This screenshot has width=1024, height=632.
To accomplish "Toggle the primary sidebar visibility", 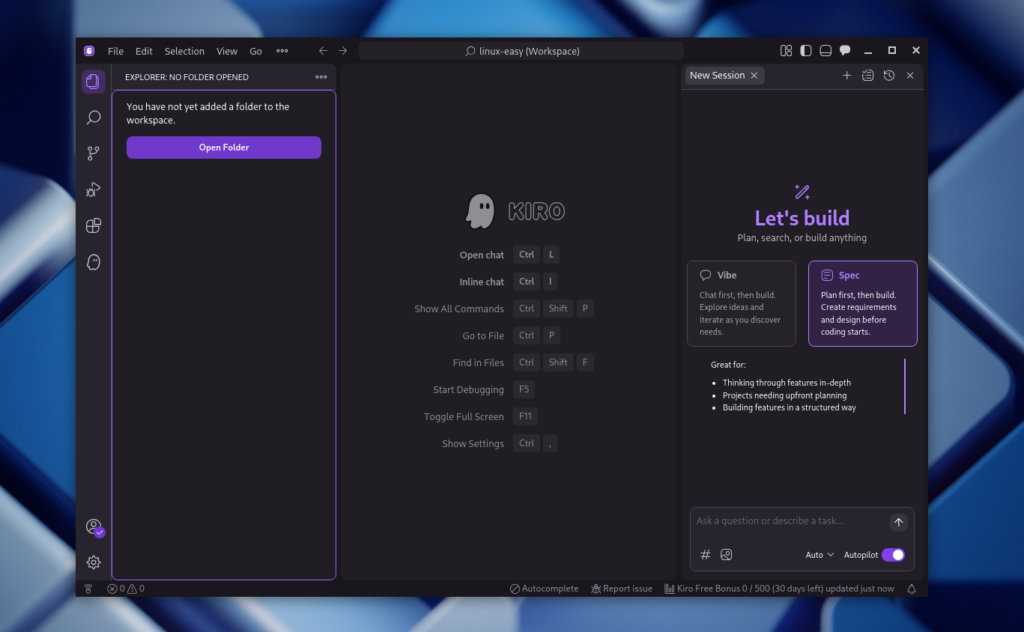I will point(805,50).
